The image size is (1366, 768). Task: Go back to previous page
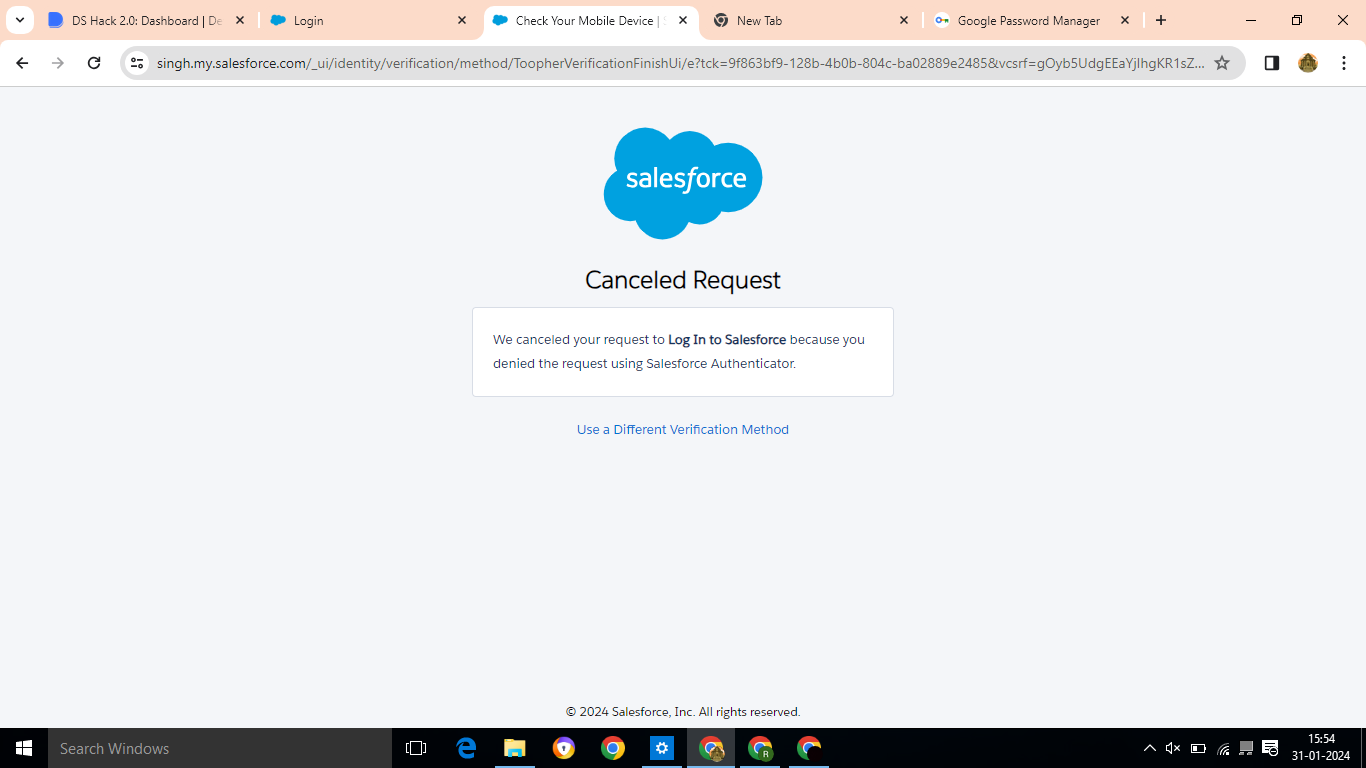tap(22, 63)
